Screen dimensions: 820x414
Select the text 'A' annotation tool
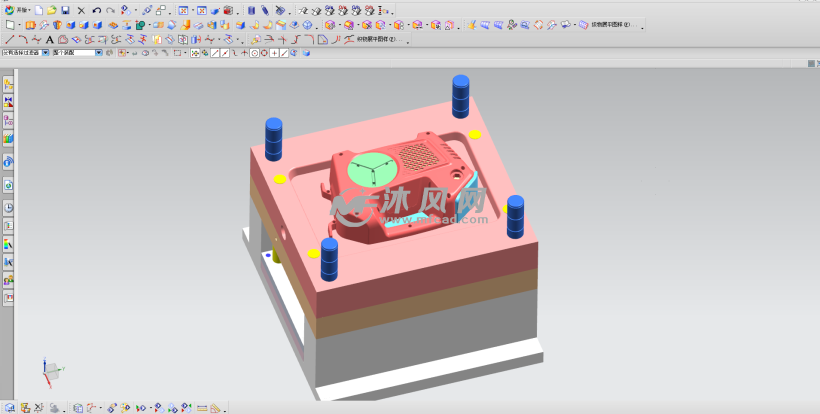pyautogui.click(x=49, y=39)
